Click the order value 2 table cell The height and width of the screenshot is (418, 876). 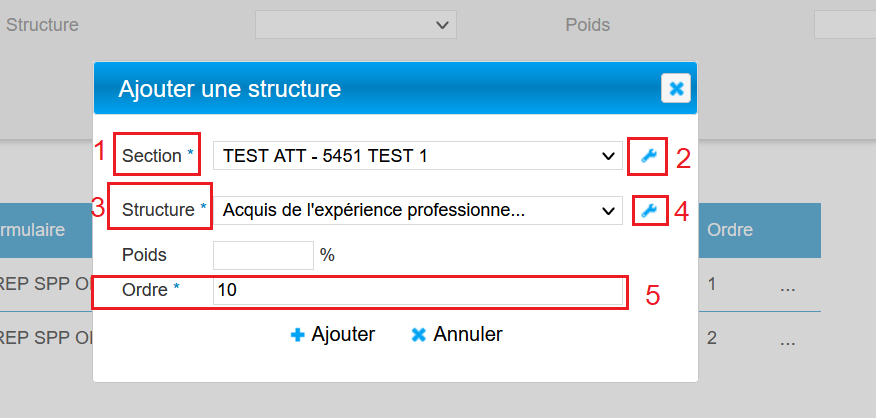tap(712, 338)
